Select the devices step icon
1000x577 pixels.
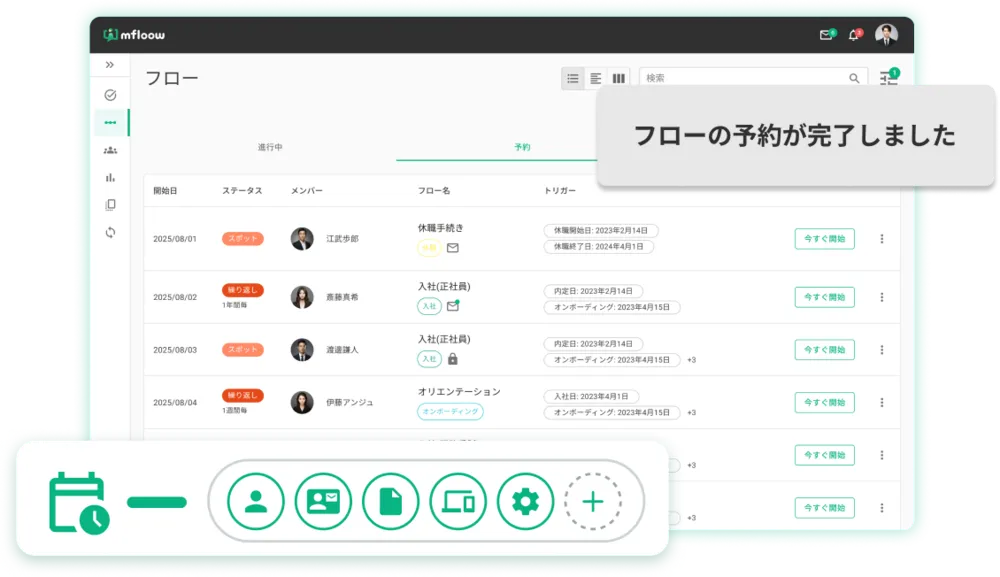[458, 502]
